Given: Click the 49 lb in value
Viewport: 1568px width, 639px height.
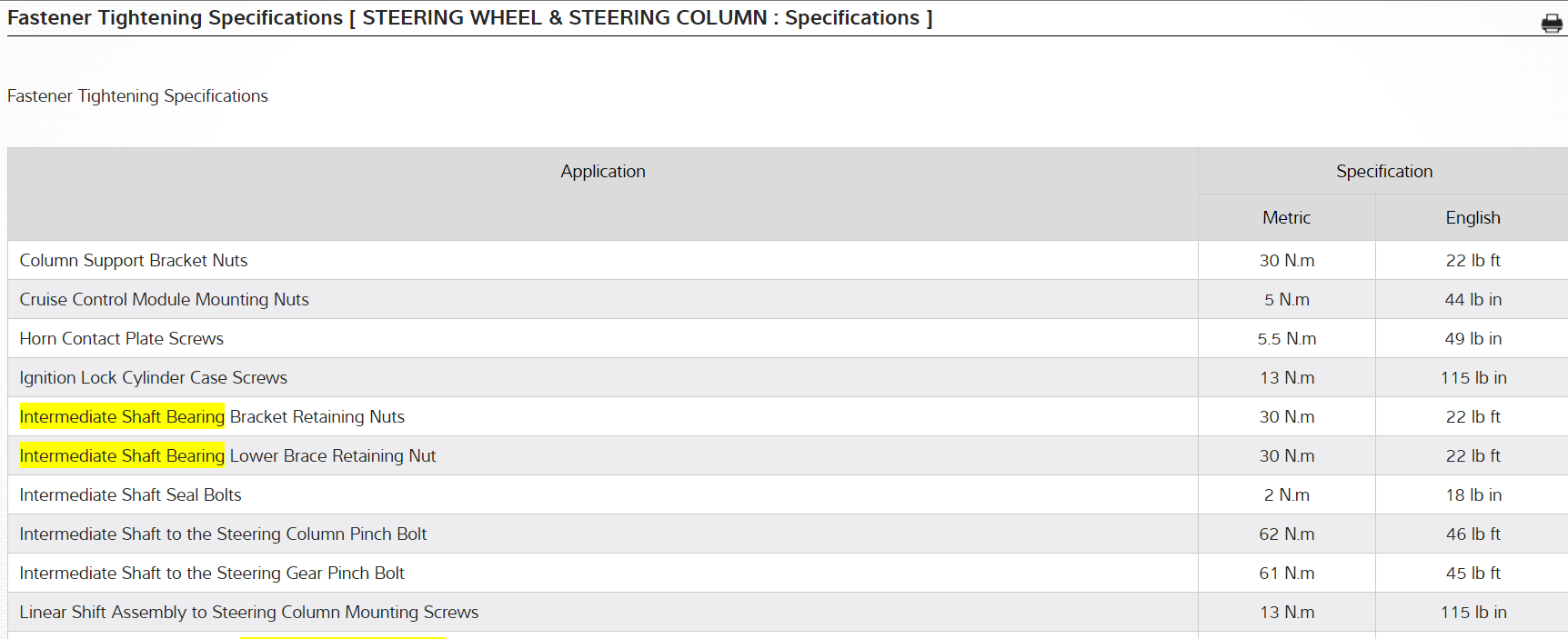Looking at the screenshot, I should coord(1473,339).
